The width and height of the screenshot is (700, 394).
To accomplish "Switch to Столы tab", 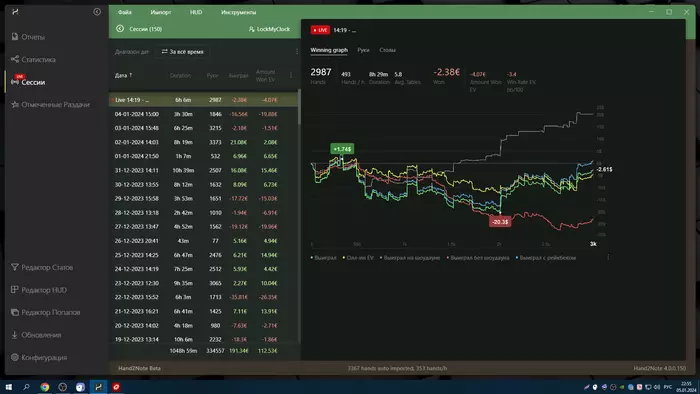I will (x=388, y=50).
